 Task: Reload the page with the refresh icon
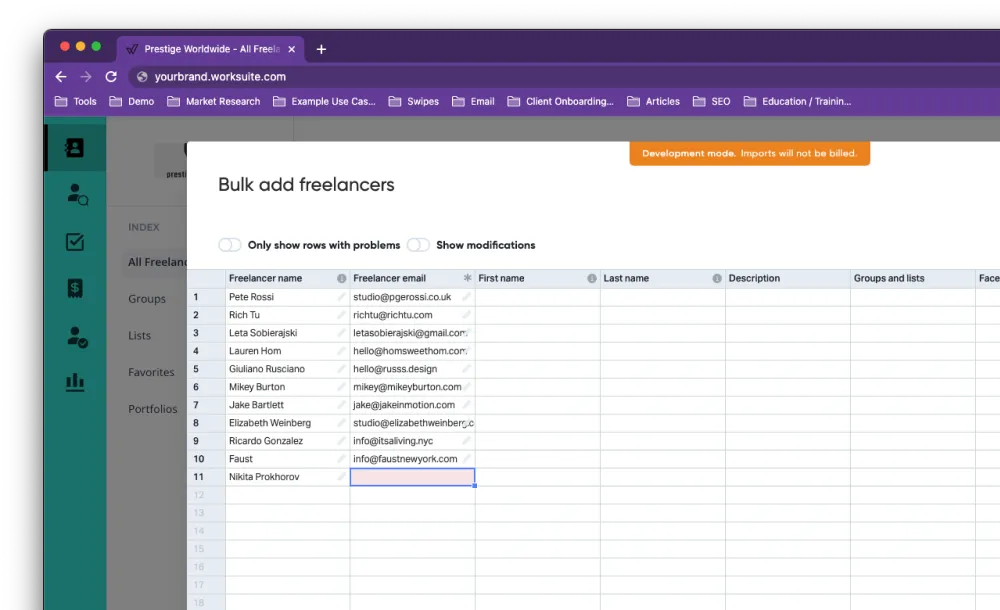tap(111, 76)
